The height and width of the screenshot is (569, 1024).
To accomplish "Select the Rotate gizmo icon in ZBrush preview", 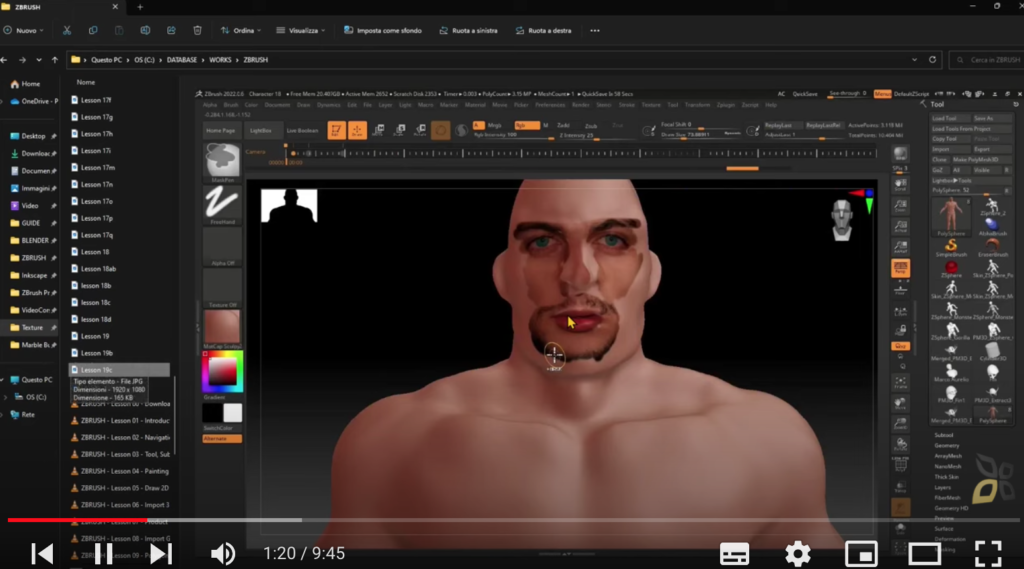I will (x=421, y=130).
